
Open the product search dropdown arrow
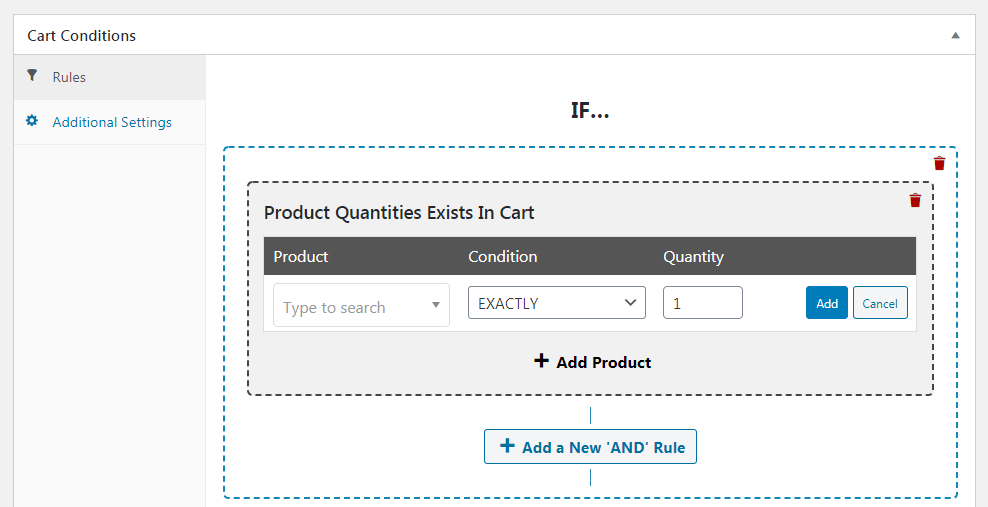[x=435, y=305]
